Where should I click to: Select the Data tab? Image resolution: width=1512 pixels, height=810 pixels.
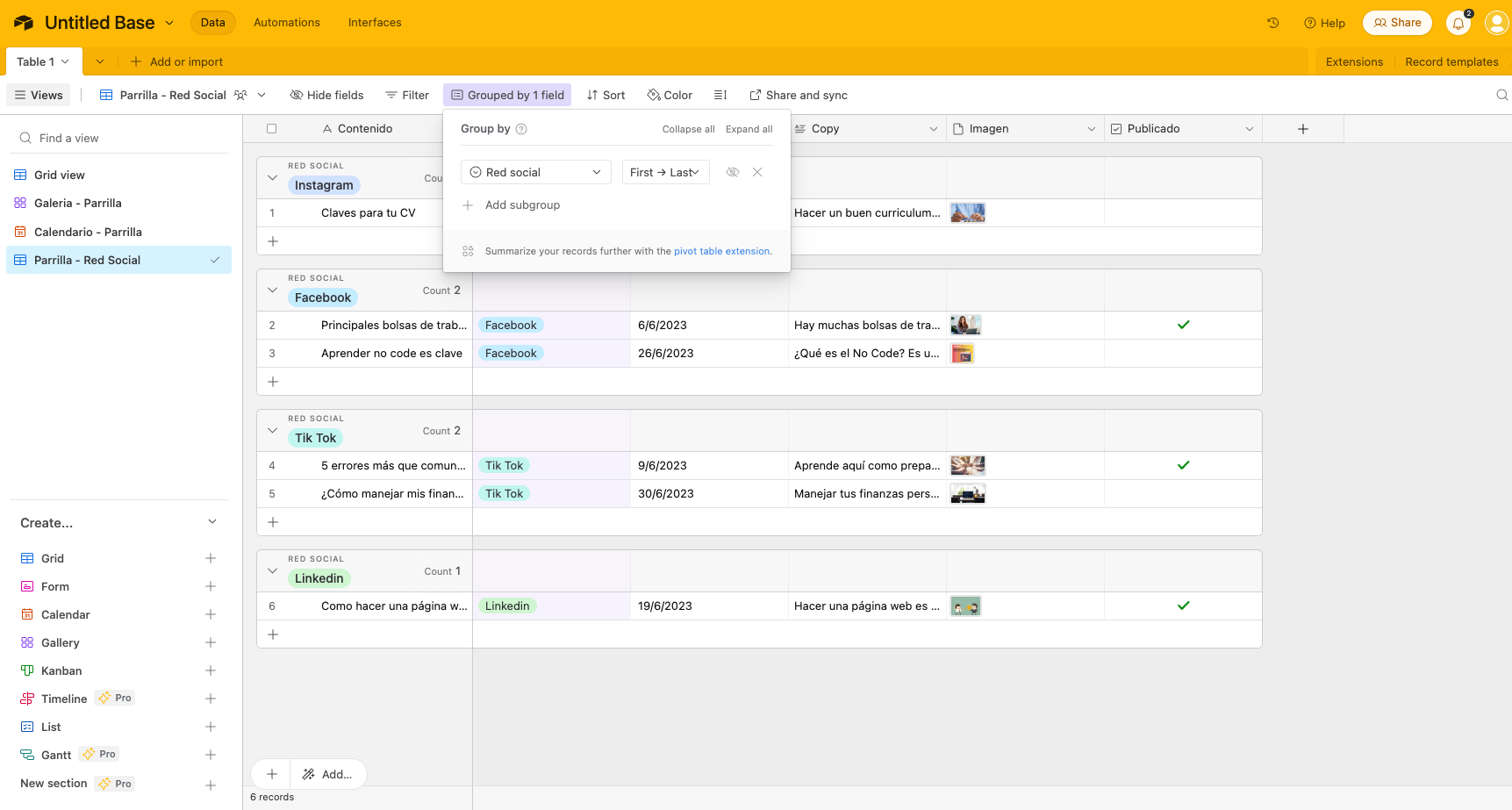213,23
